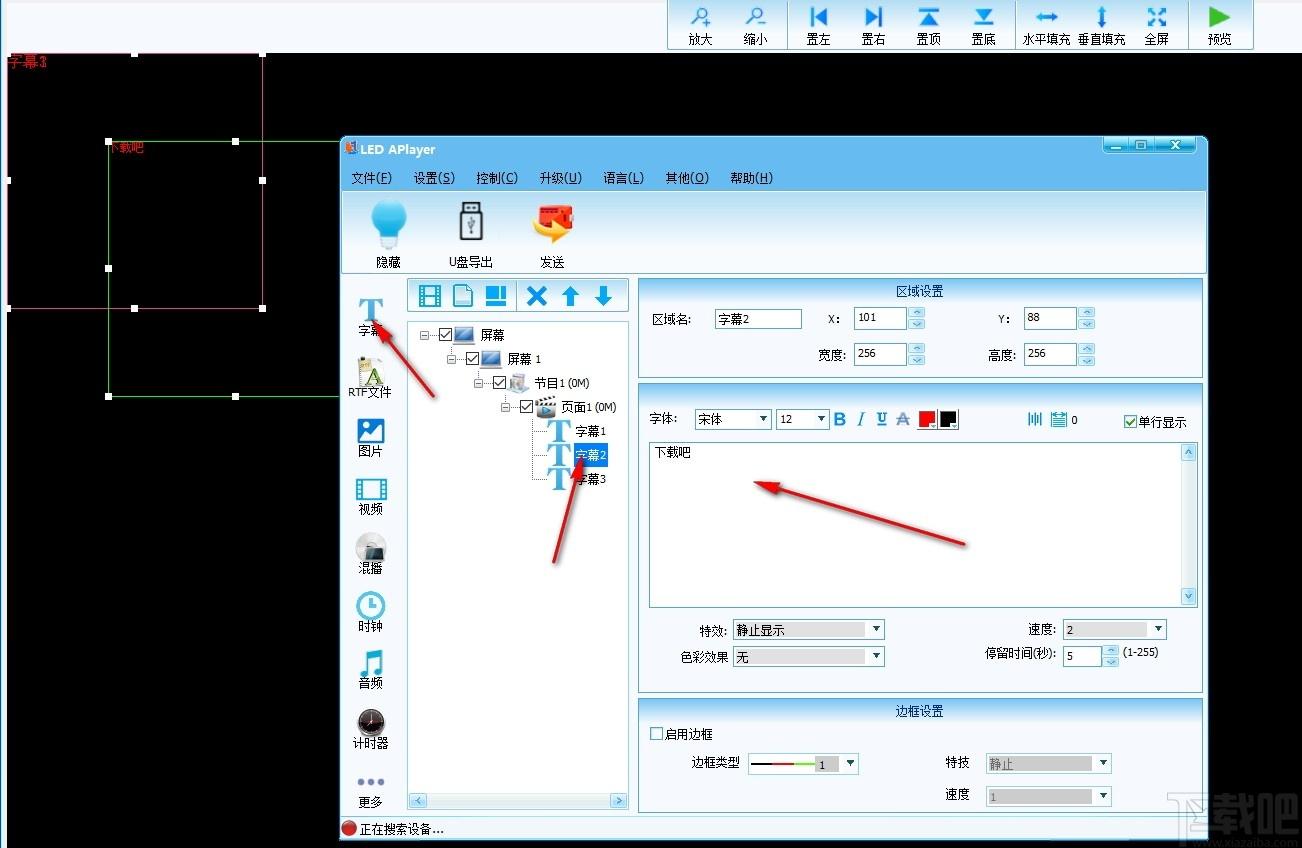This screenshot has width=1302, height=848.
Task: Open the 帮助(H) menu
Action: click(x=751, y=178)
